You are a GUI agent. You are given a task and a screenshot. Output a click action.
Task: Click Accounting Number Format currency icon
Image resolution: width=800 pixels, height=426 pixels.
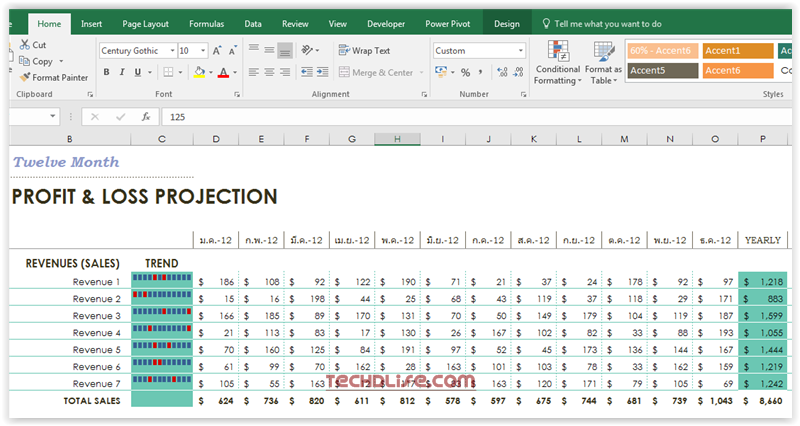click(440, 72)
